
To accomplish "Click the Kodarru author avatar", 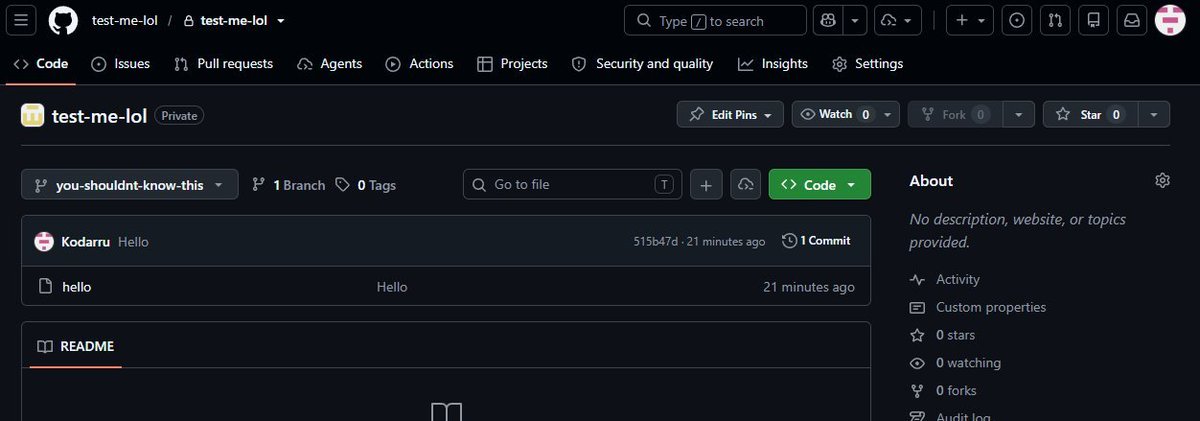I will tap(44, 241).
